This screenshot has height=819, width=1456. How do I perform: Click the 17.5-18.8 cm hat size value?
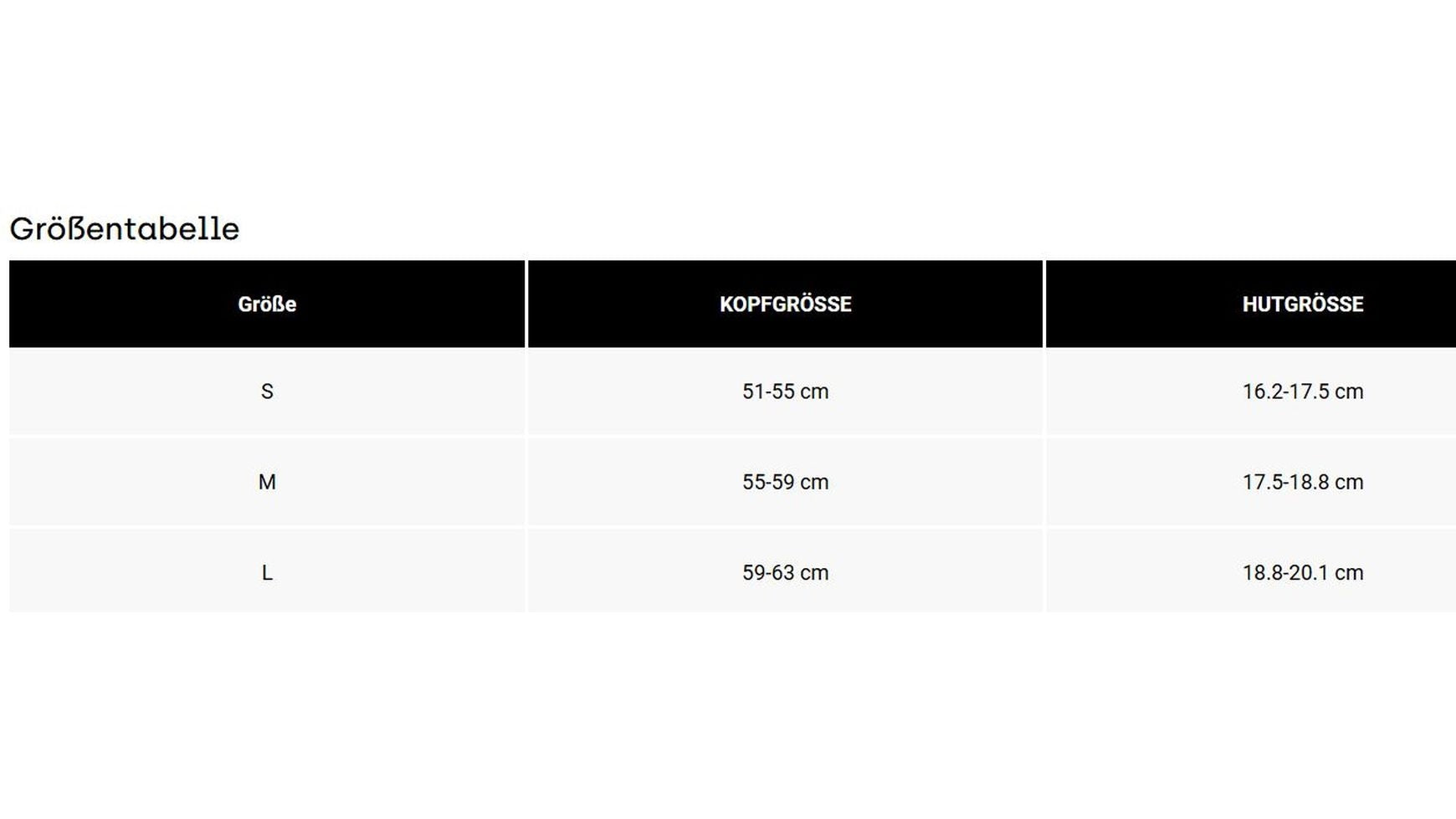tap(1302, 483)
